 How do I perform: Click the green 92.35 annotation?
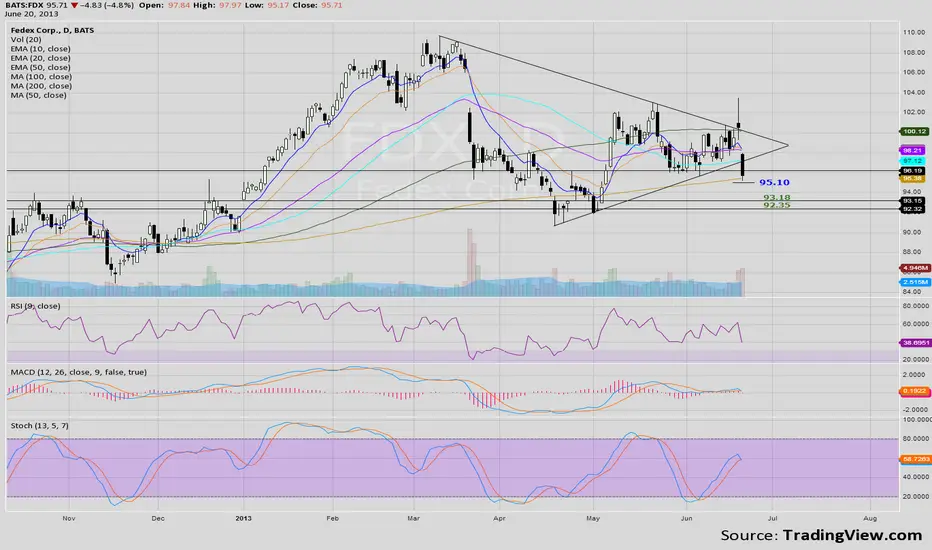pos(777,205)
